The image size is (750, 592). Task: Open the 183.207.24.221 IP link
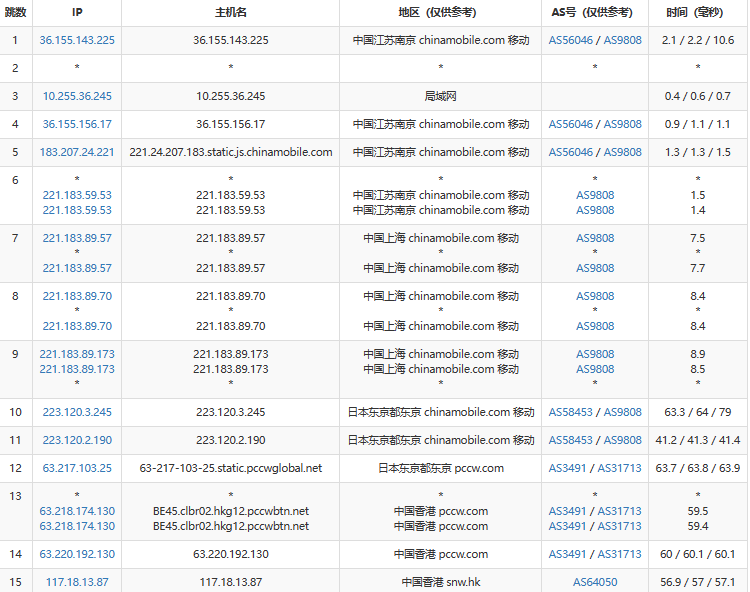pos(77,152)
